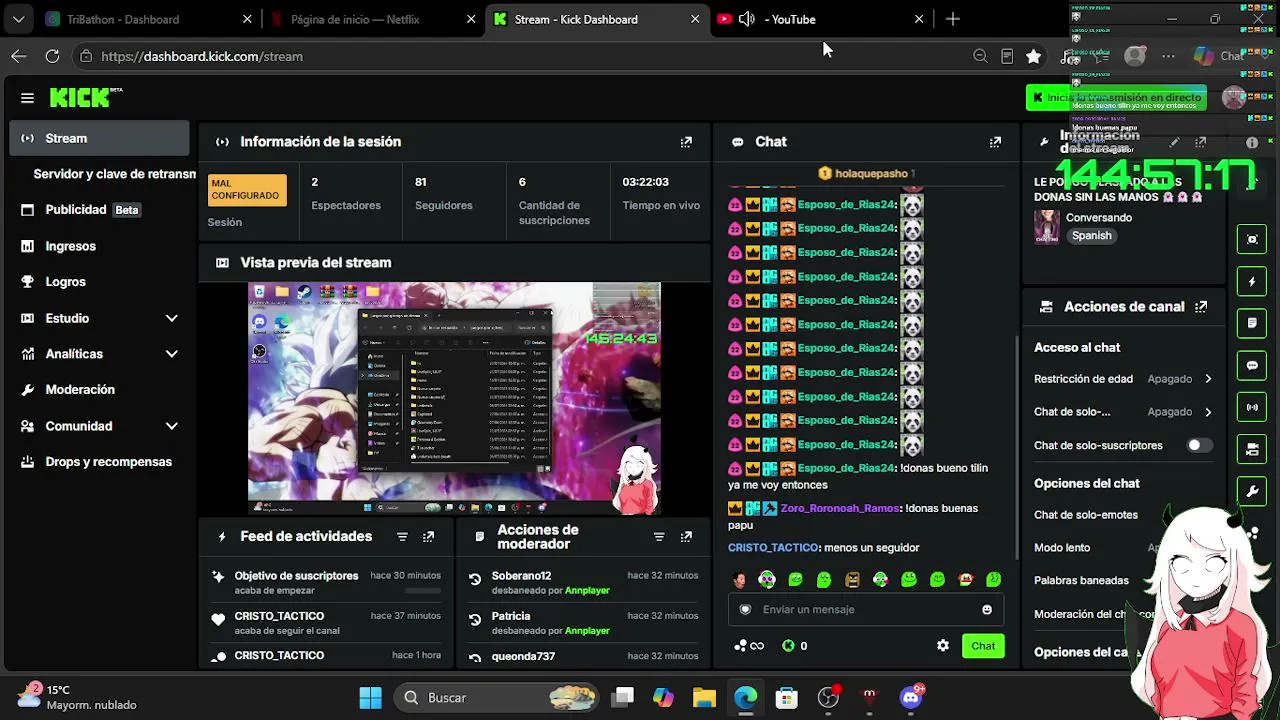1280x720 pixels.
Task: Click the MAL CONFIGURADO session badge
Action: click(247, 190)
